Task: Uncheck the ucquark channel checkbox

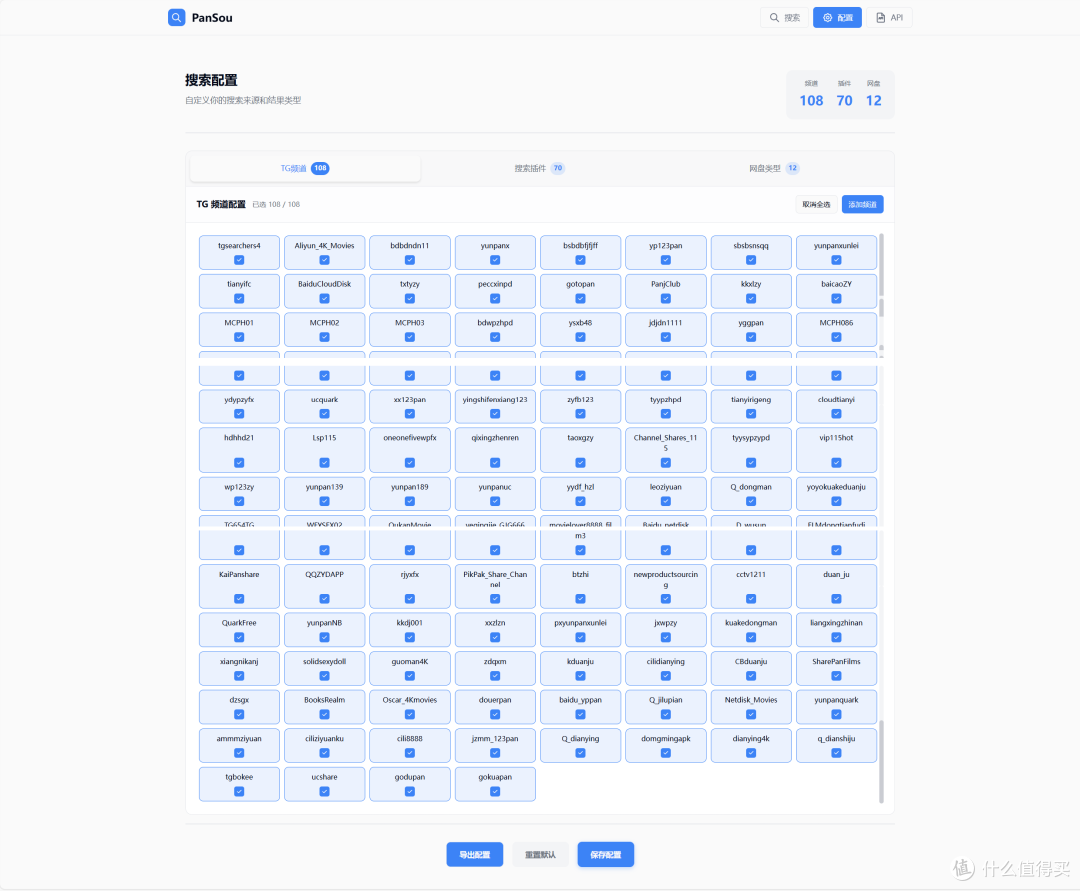Action: coord(324,414)
